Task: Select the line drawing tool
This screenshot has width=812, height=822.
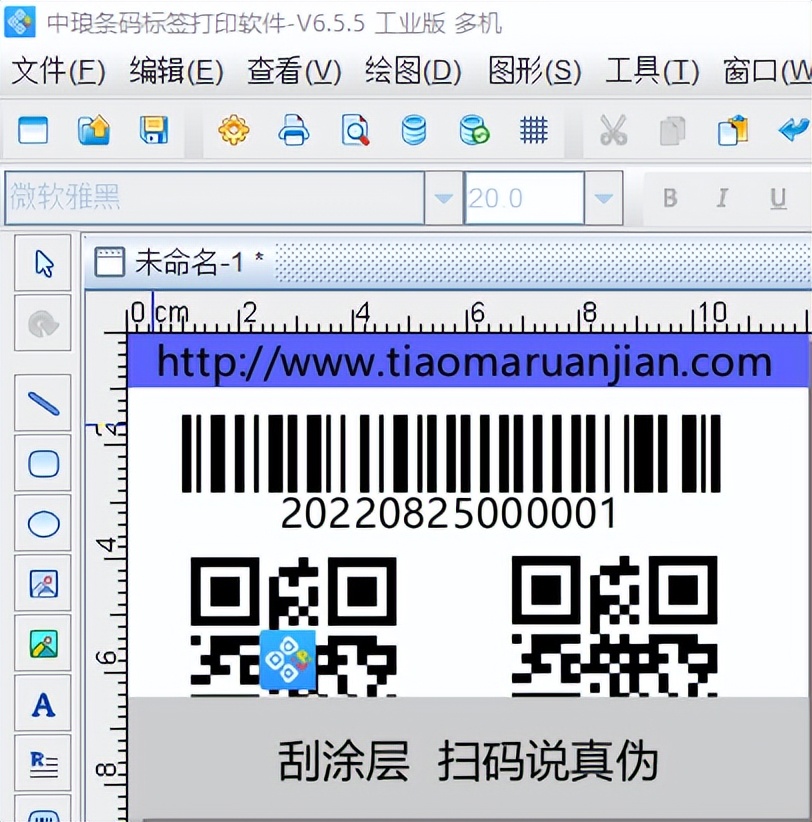Action: 43,403
